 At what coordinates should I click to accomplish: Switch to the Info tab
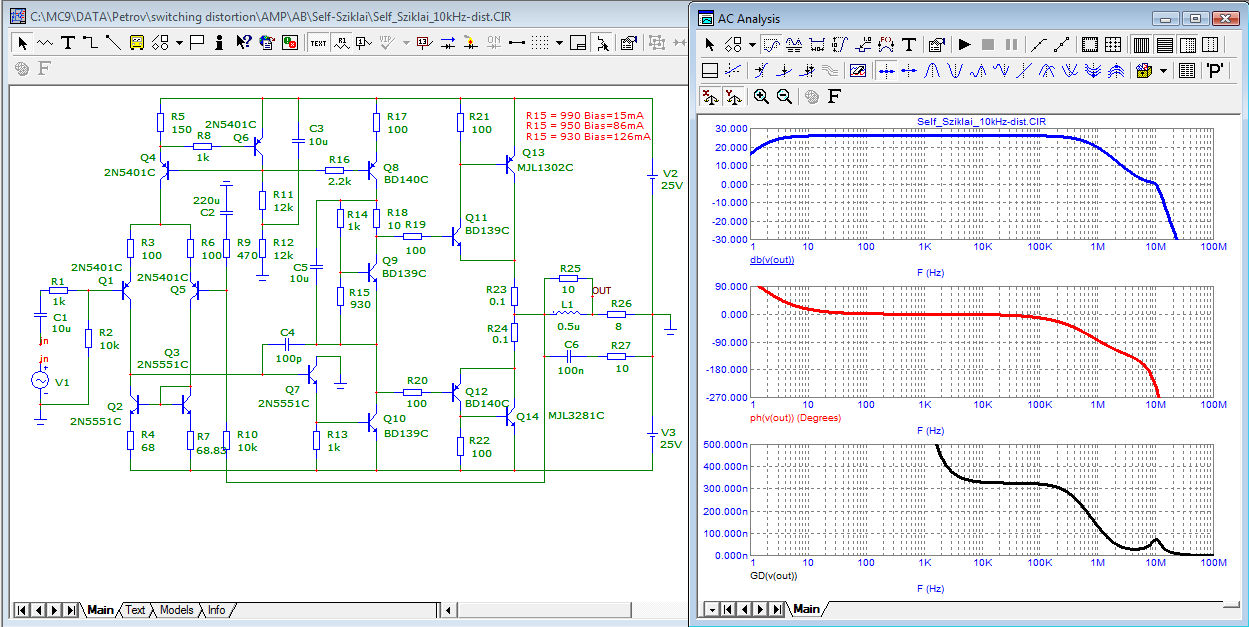(217, 610)
